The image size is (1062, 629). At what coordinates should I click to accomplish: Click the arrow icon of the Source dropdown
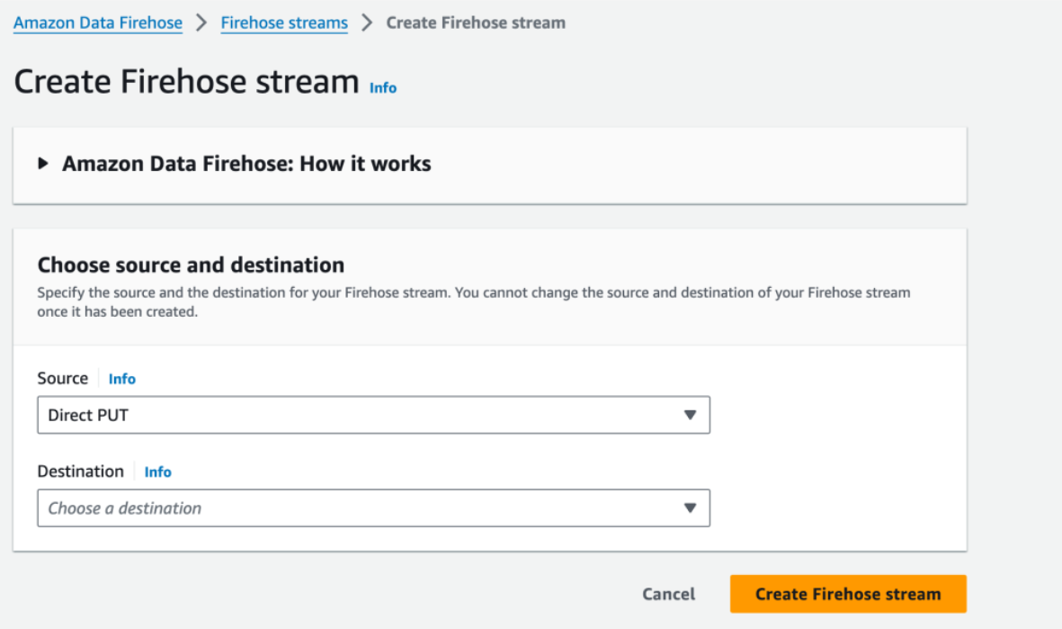(x=689, y=415)
